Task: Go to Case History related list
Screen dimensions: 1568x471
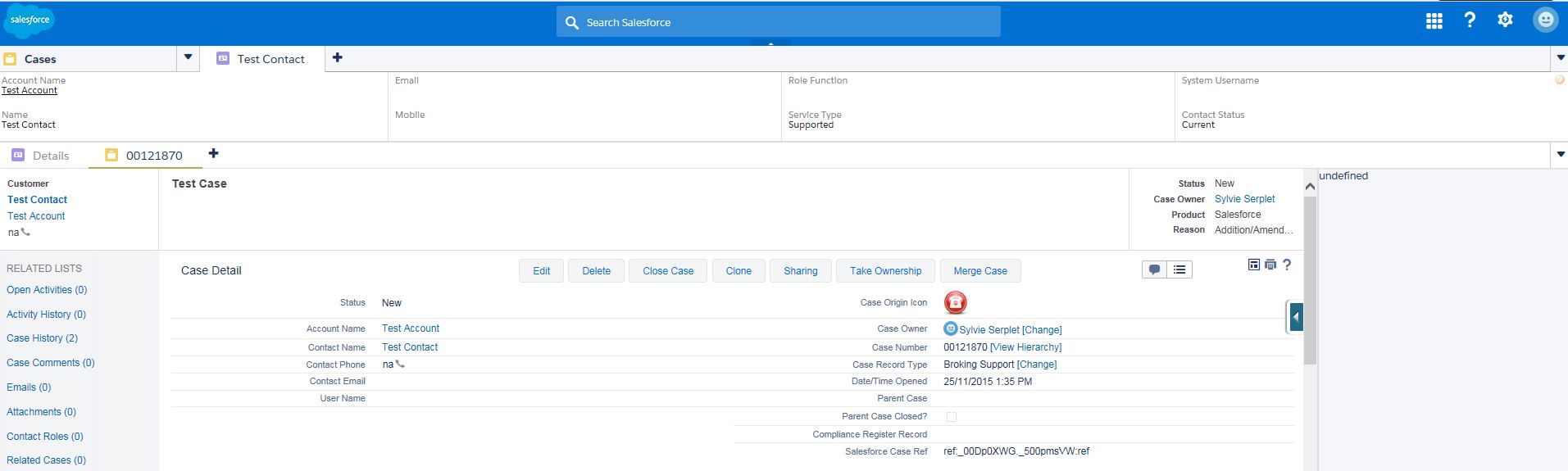Action: pyautogui.click(x=42, y=338)
